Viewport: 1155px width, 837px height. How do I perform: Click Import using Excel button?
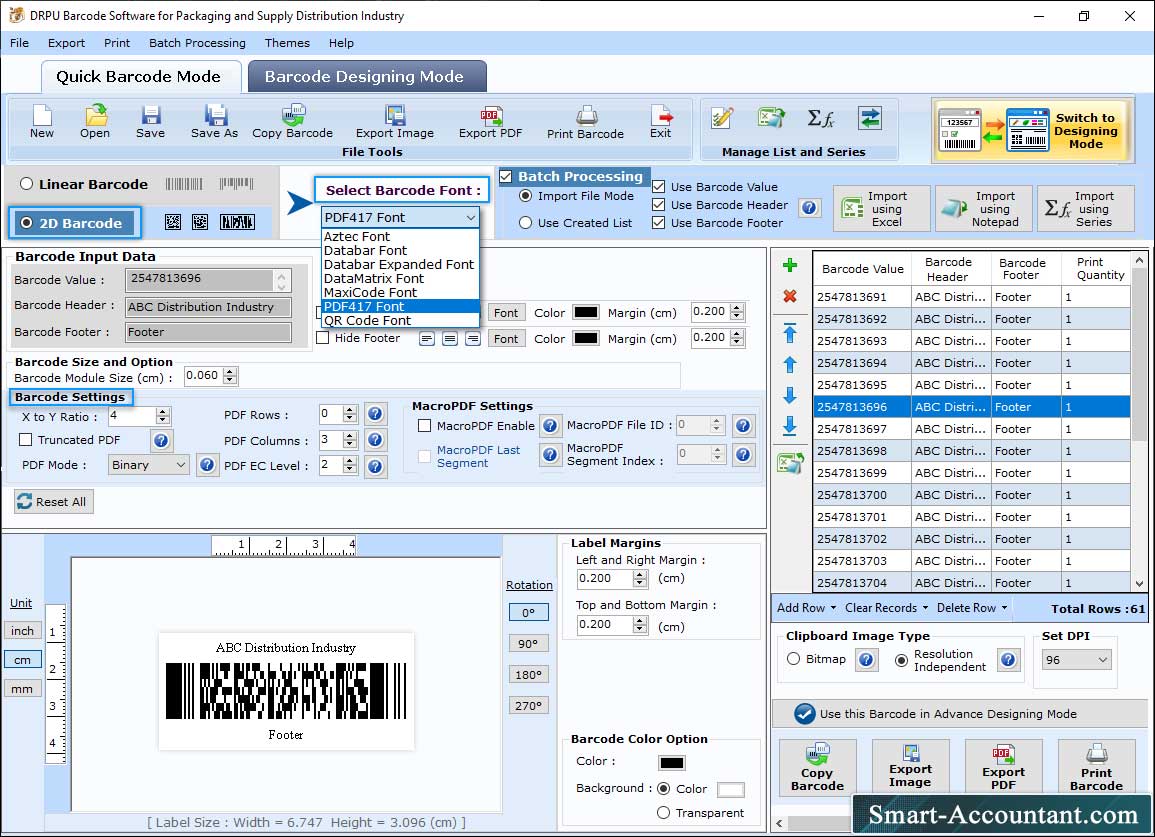(x=882, y=209)
